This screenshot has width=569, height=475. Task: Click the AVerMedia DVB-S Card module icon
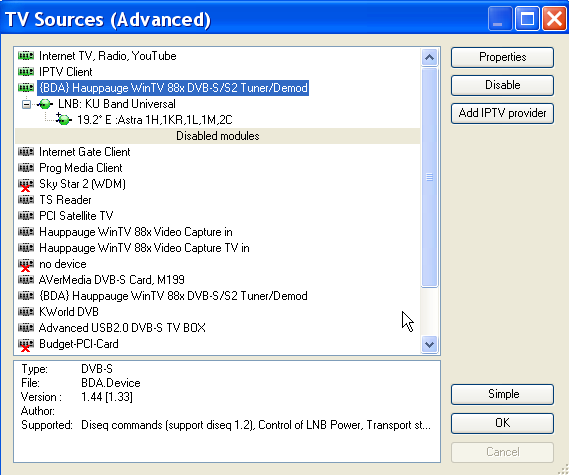pyautogui.click(x=26, y=279)
